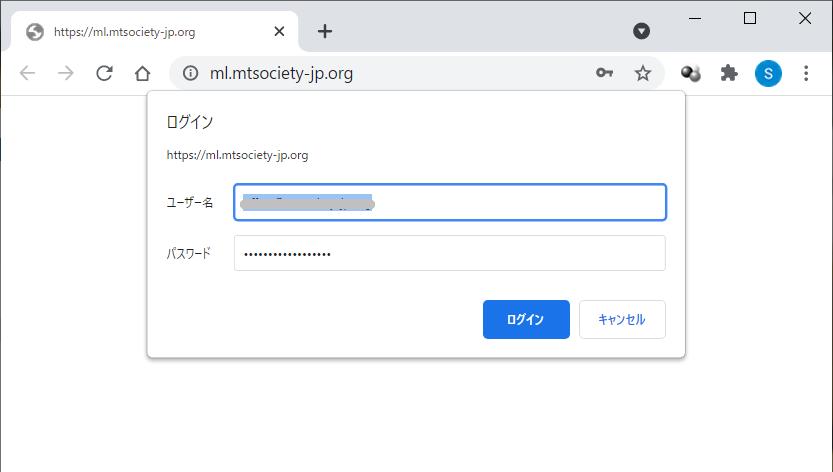Click the reload page icon
Viewport: 833px width, 472px height.
coord(104,73)
